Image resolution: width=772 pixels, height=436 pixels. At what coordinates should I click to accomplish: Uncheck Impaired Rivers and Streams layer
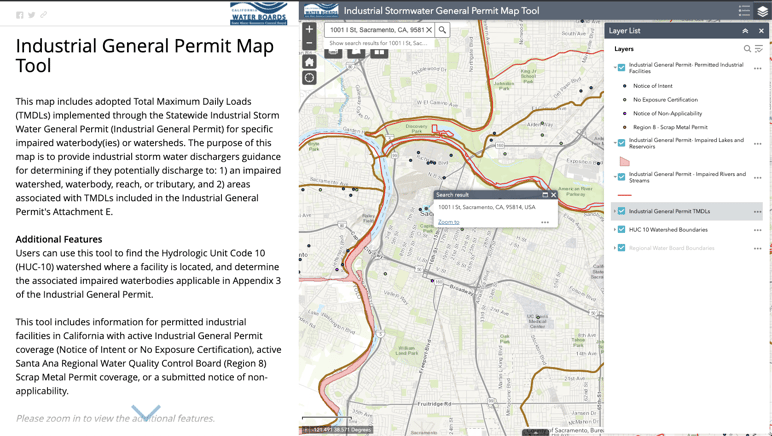[621, 177]
